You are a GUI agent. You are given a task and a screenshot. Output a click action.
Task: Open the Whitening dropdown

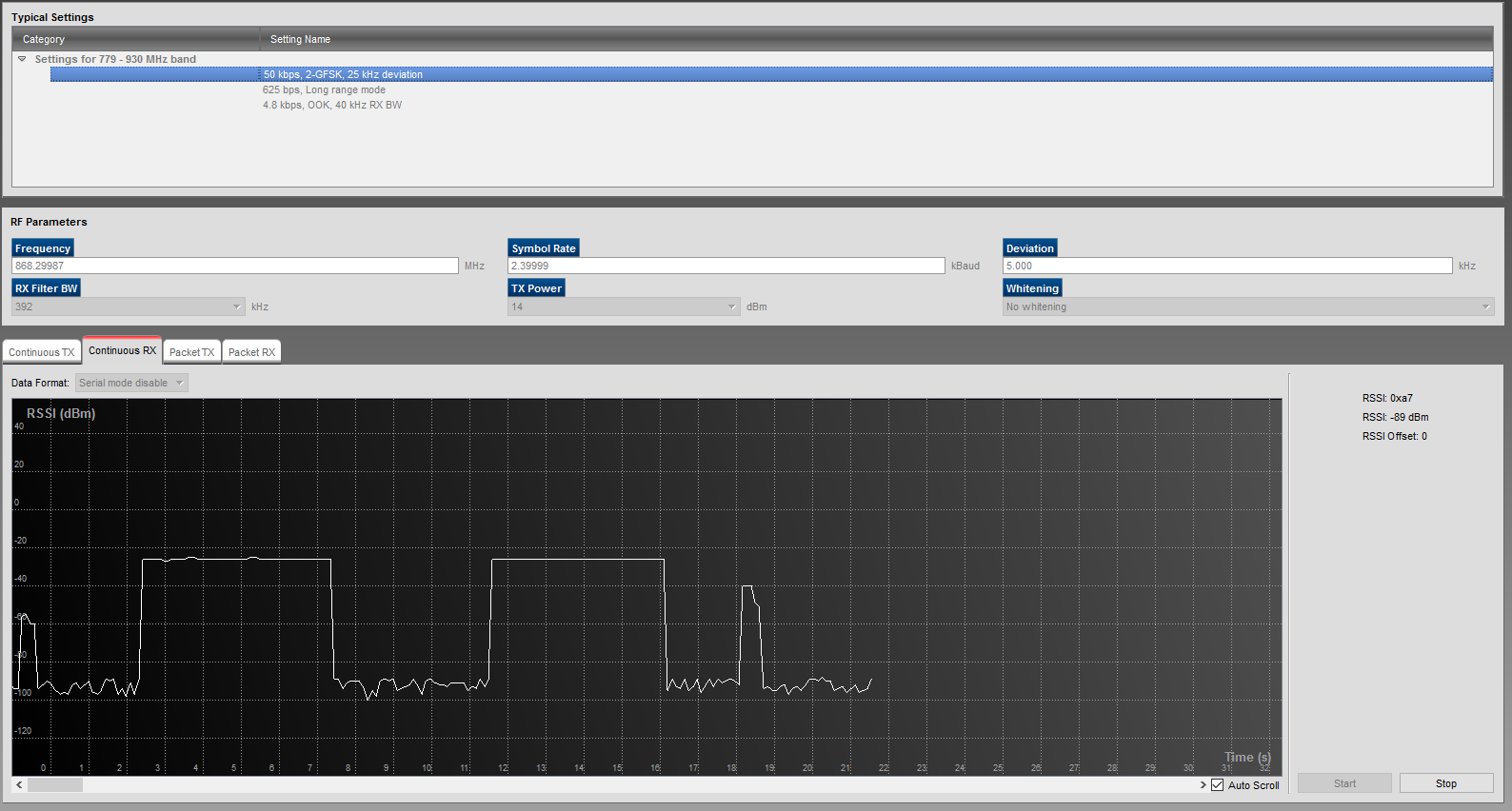(x=1248, y=307)
